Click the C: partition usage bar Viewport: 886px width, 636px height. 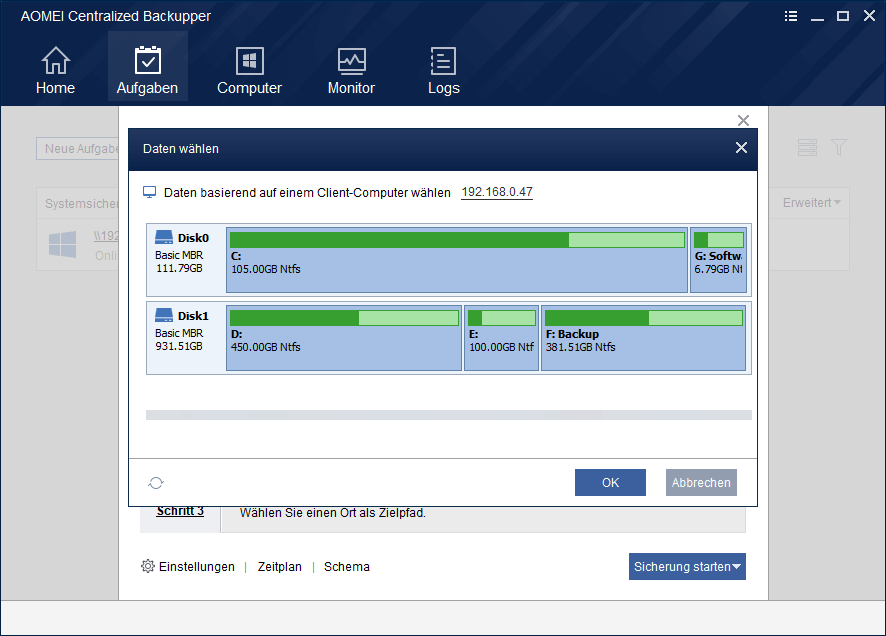(457, 240)
